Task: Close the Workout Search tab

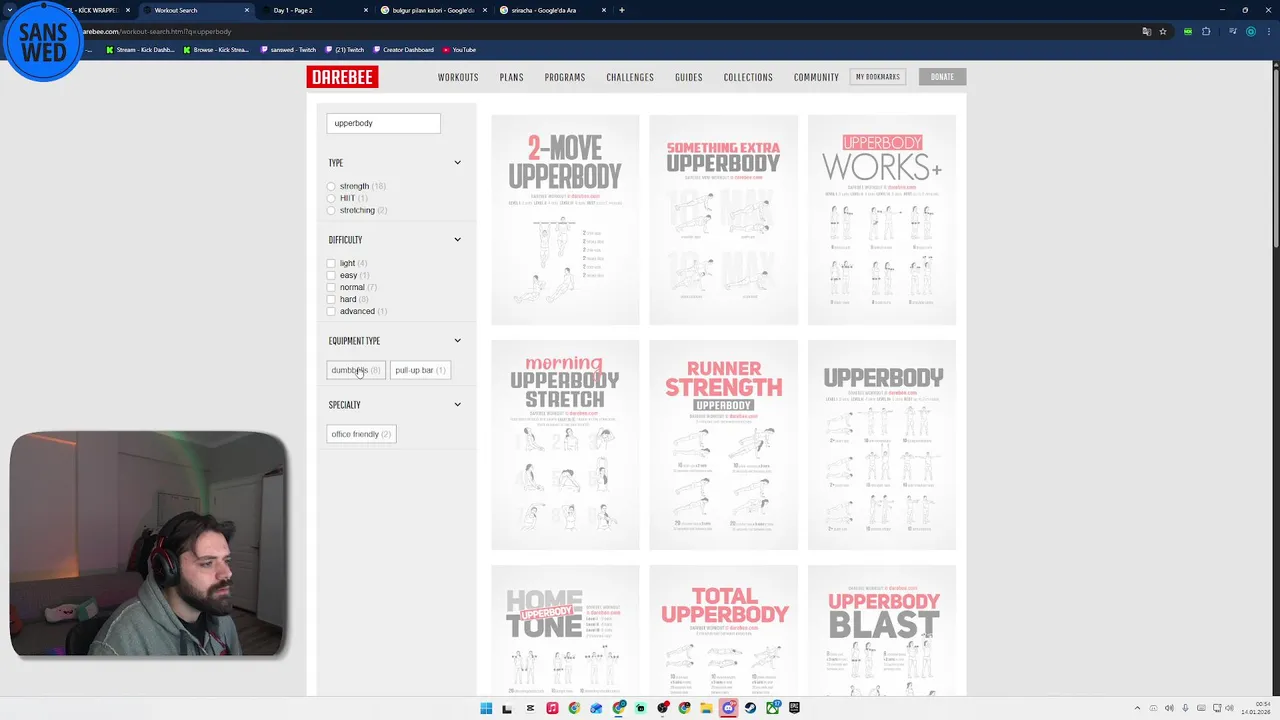Action: [x=247, y=10]
